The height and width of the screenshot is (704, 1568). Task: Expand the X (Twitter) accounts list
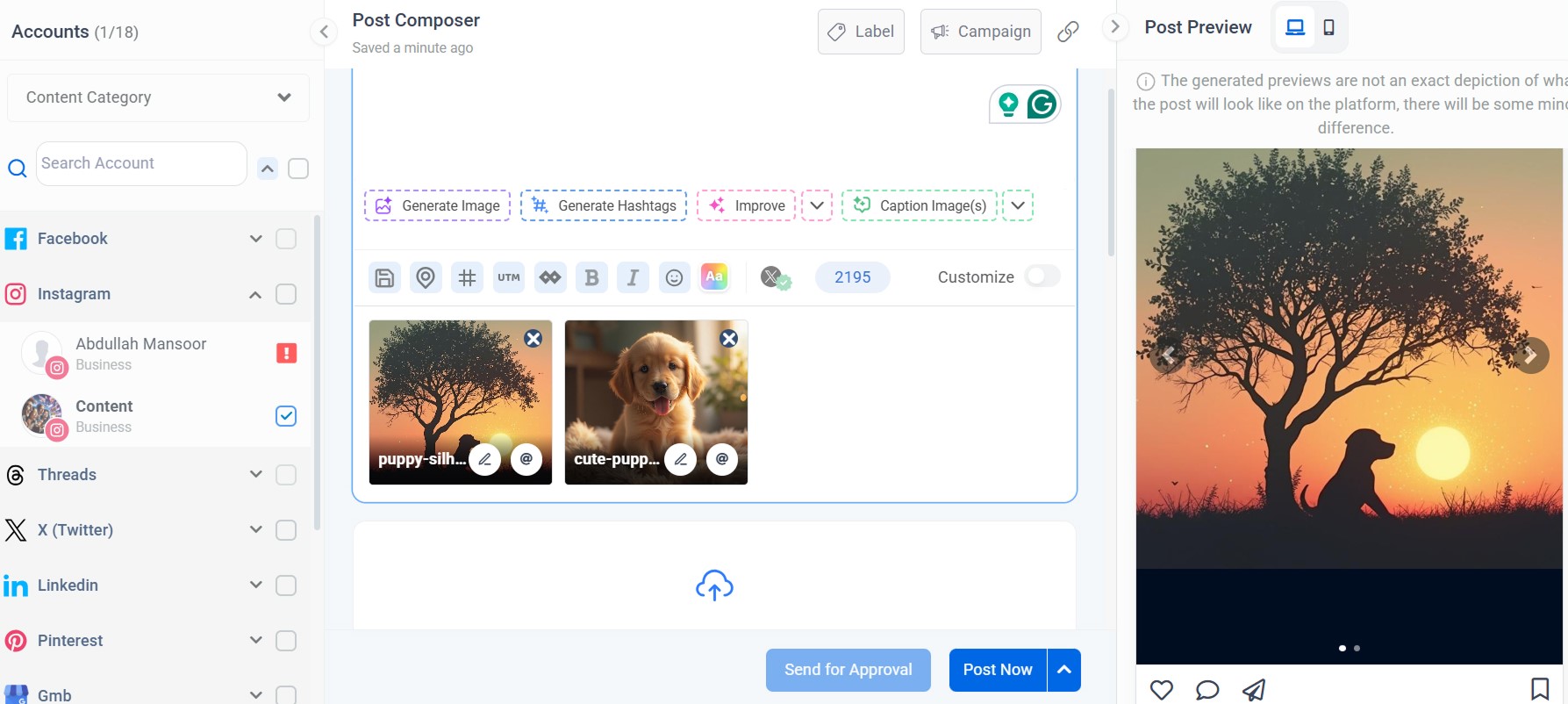(x=255, y=530)
